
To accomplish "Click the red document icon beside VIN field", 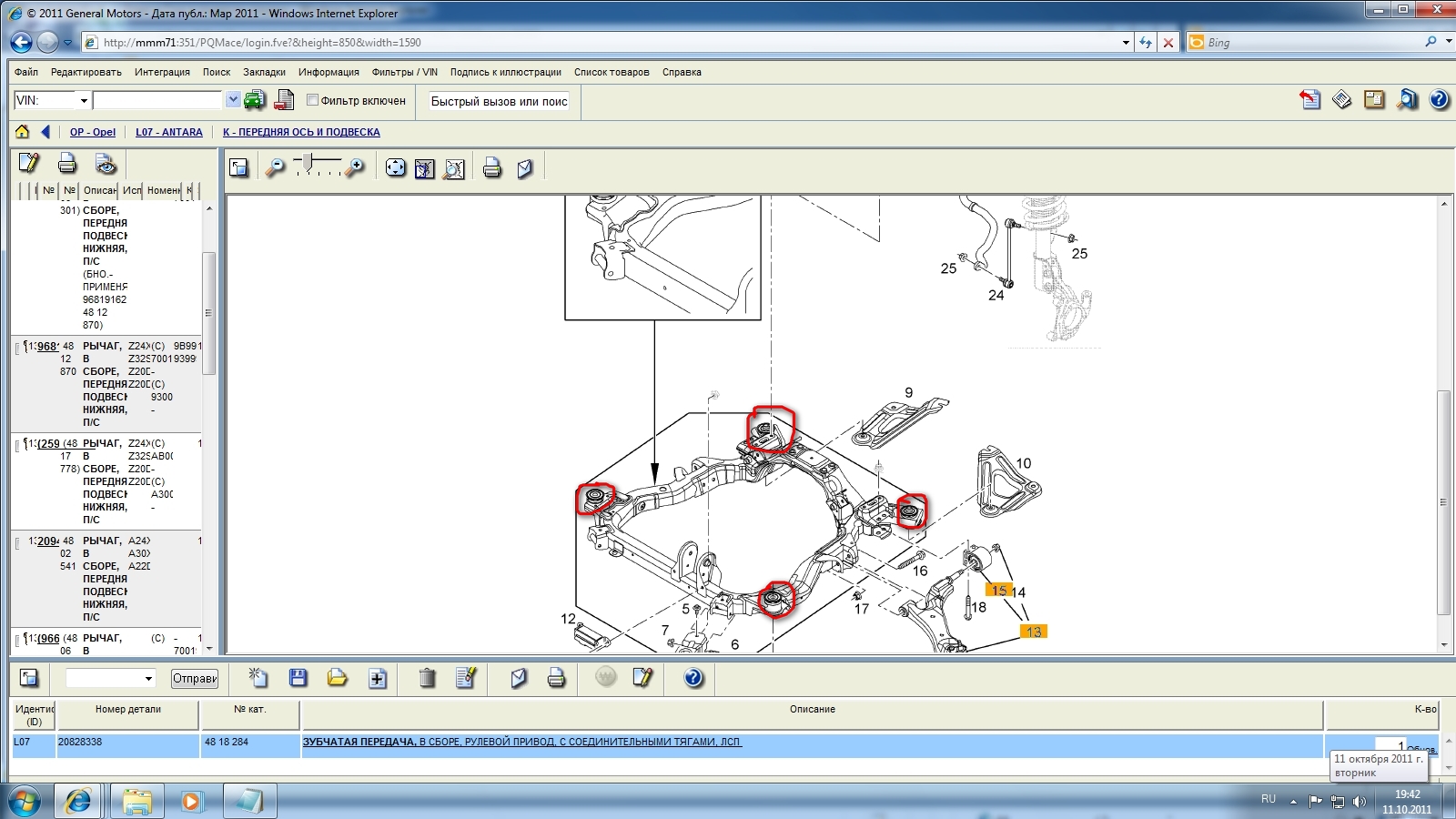I will (x=284, y=100).
